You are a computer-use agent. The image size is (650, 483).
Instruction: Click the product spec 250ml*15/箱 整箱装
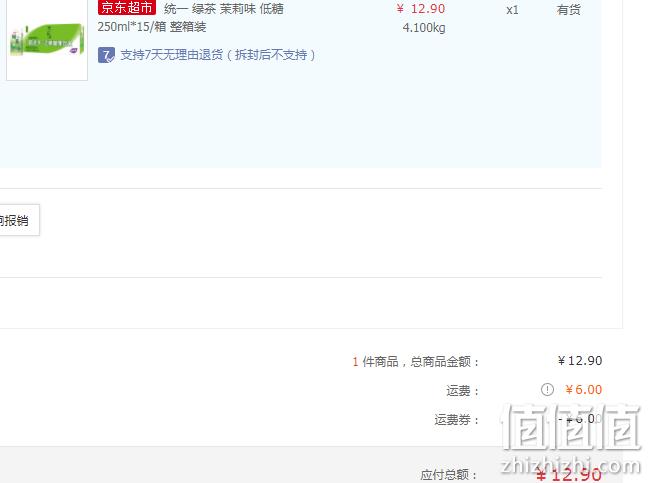point(152,27)
